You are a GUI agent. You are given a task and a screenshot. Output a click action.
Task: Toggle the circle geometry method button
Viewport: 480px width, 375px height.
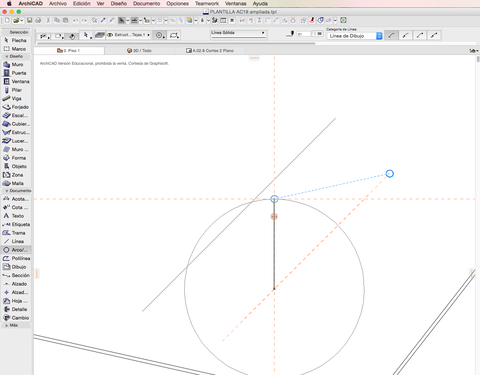[x=160, y=35]
